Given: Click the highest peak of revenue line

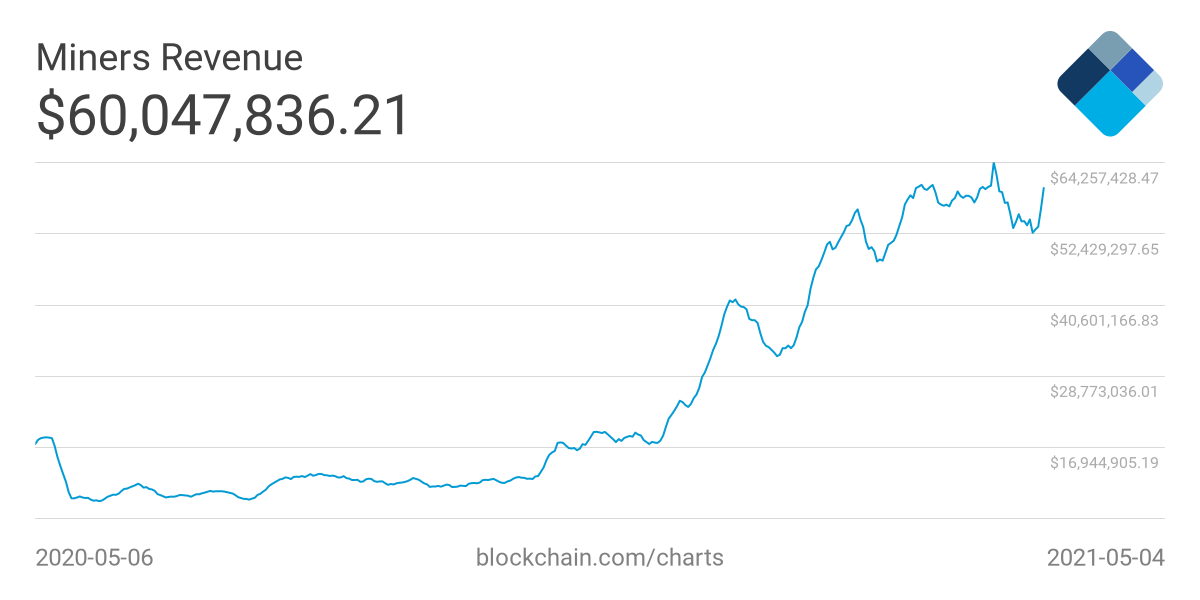Looking at the screenshot, I should [x=994, y=163].
